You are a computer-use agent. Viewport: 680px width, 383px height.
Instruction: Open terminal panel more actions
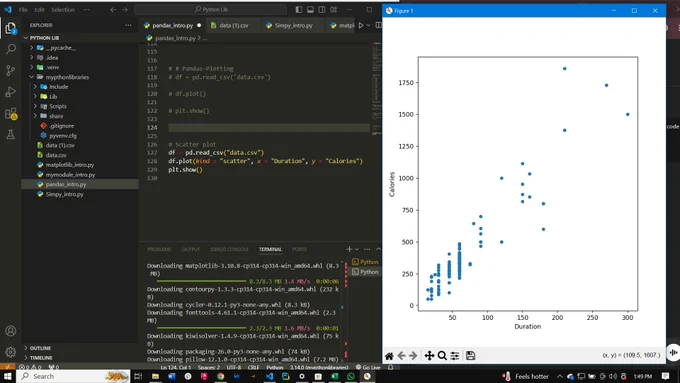(367, 249)
